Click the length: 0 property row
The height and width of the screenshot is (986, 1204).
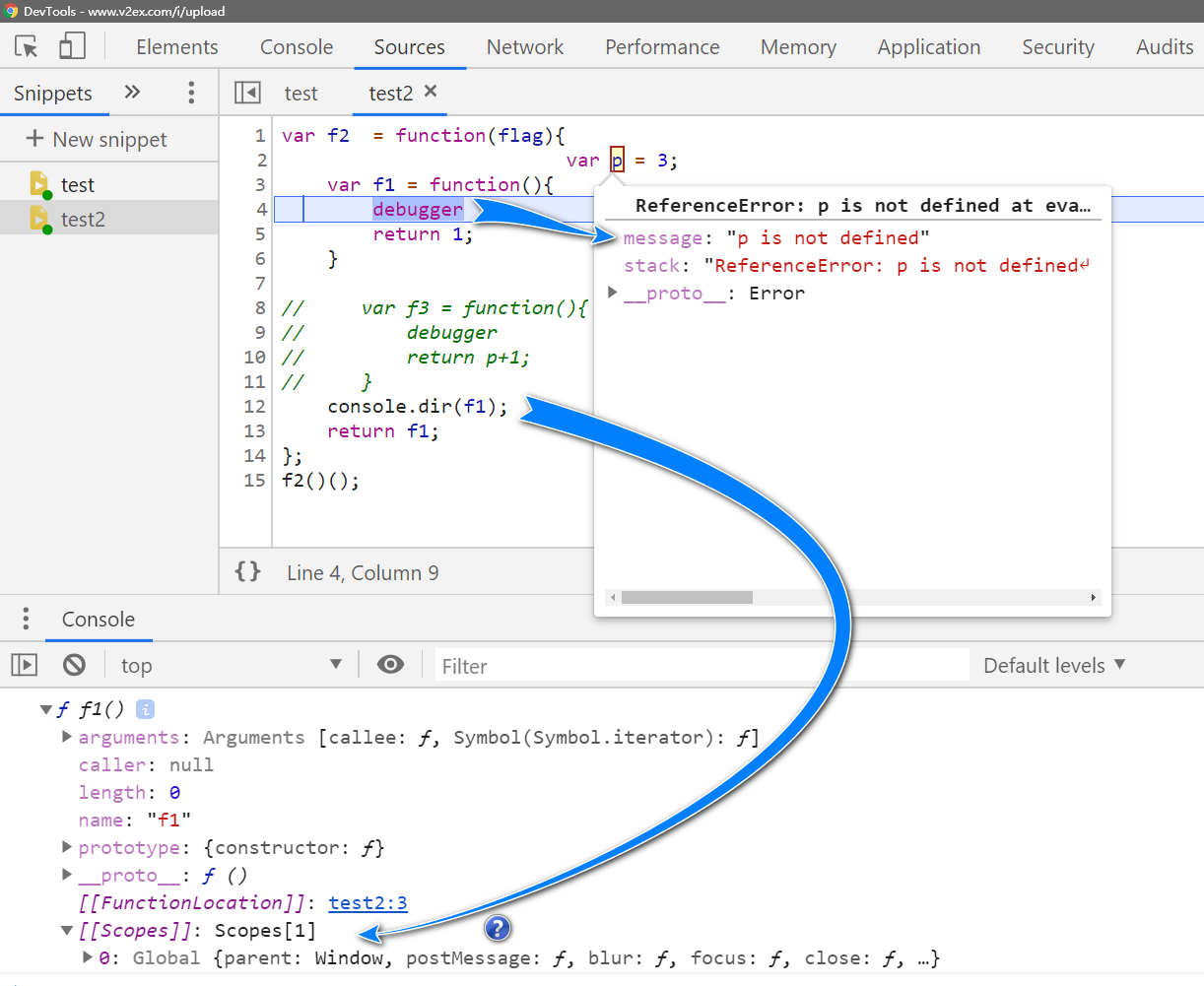point(129,792)
